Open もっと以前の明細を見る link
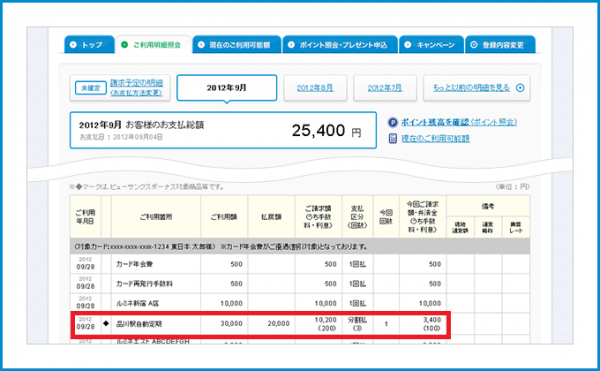The height and width of the screenshot is (371, 600). coord(471,88)
